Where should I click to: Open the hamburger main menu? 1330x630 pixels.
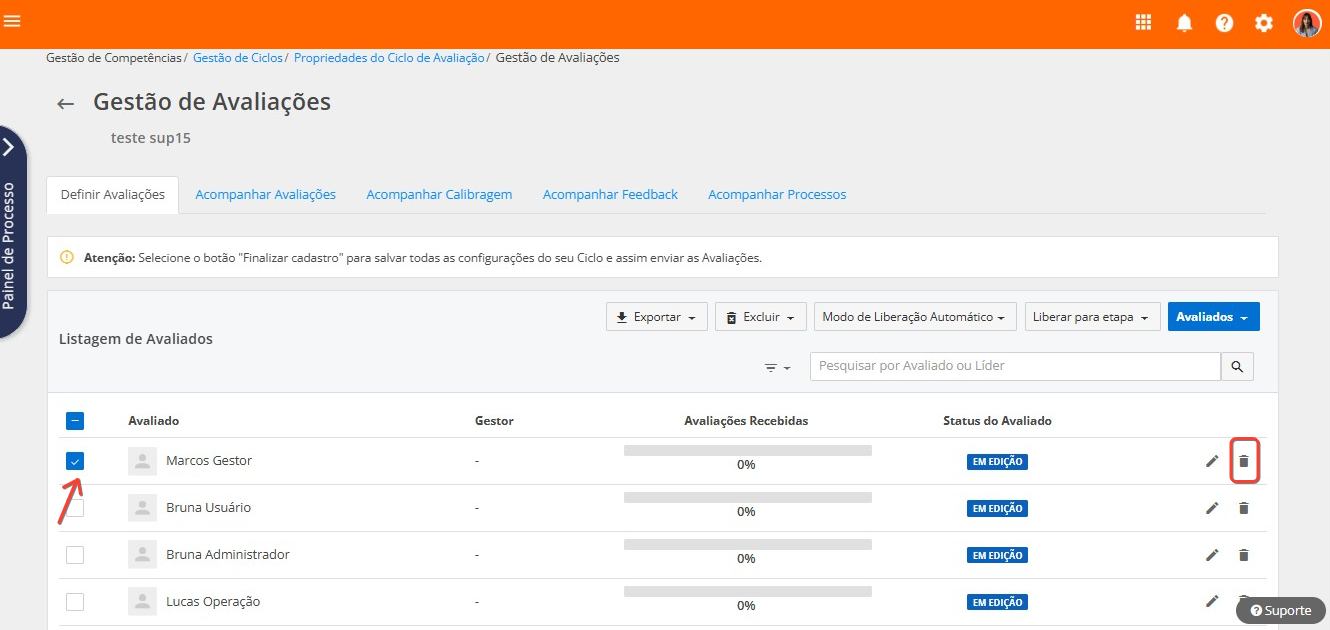(12, 21)
